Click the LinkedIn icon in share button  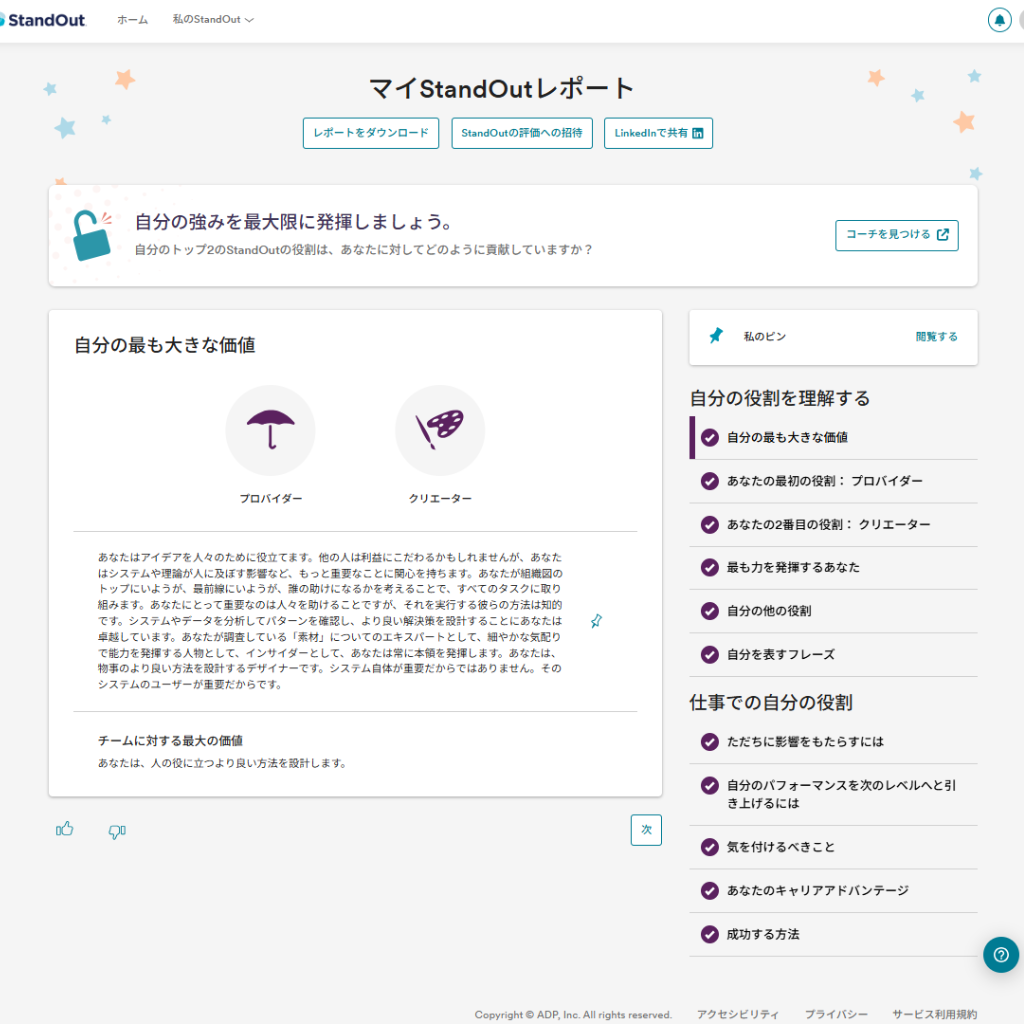coord(697,133)
